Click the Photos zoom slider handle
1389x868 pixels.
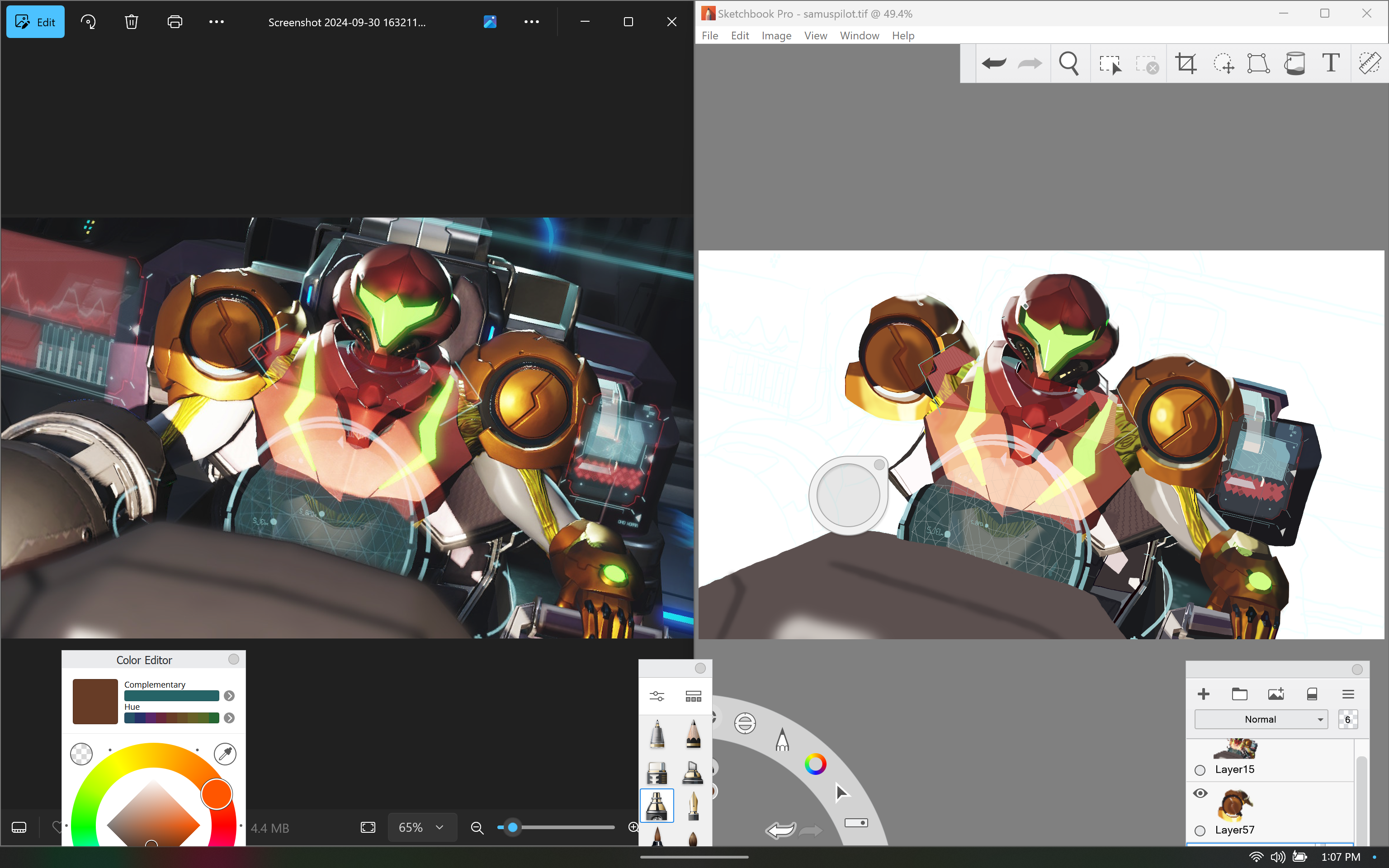[x=513, y=827]
